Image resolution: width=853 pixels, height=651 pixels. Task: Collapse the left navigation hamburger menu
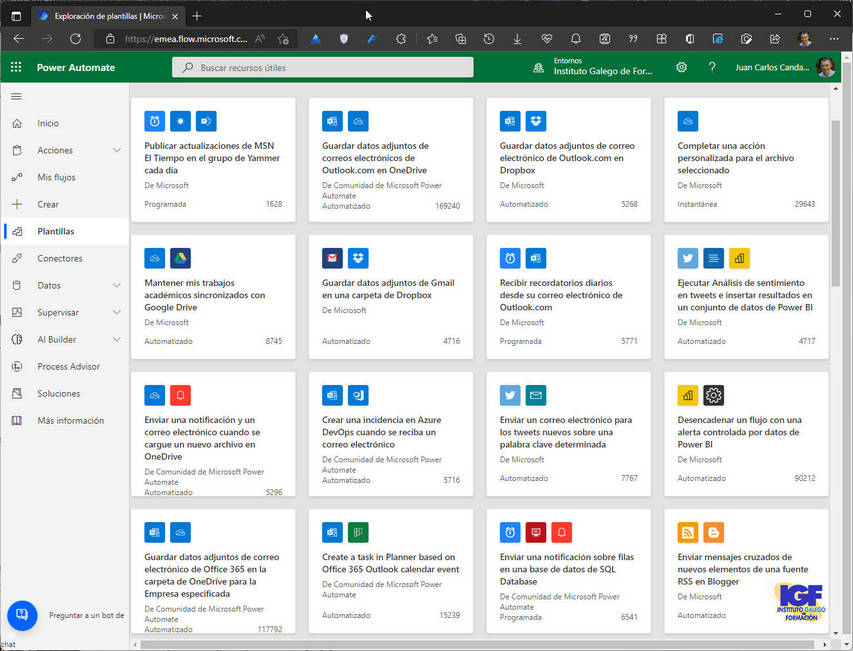[16, 97]
